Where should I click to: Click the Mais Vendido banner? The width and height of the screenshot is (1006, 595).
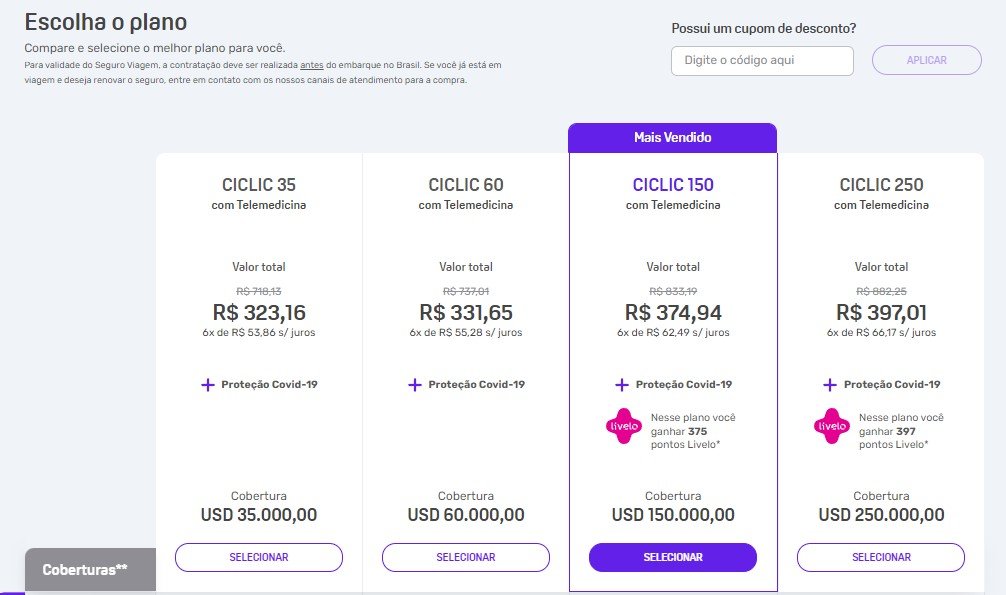click(673, 138)
